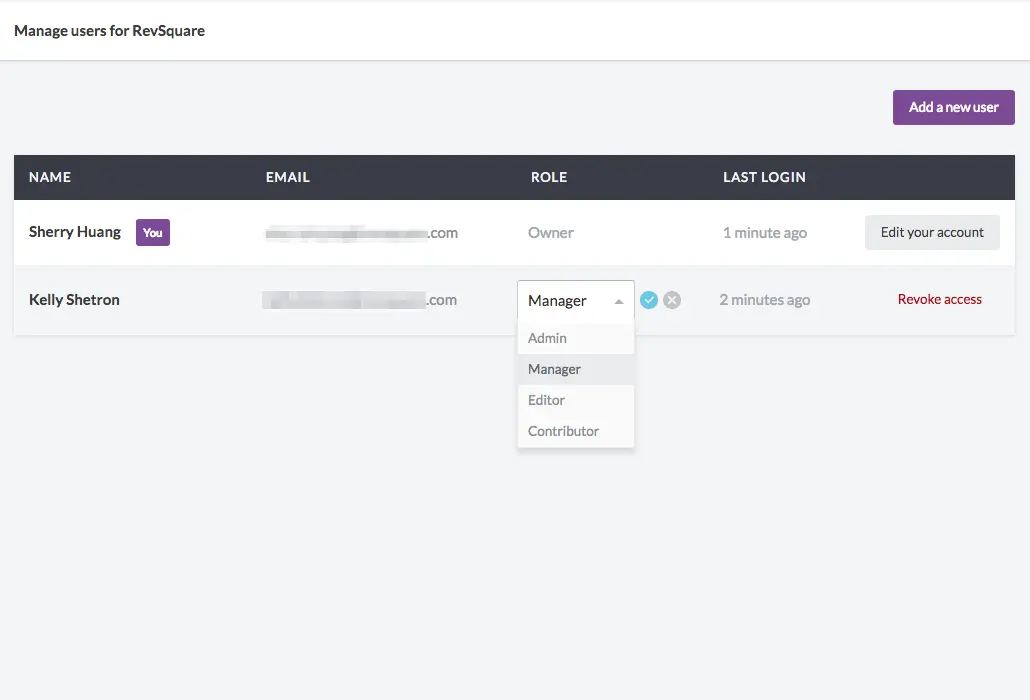Assign the Contributor role to Kelly
1030x700 pixels.
562,430
